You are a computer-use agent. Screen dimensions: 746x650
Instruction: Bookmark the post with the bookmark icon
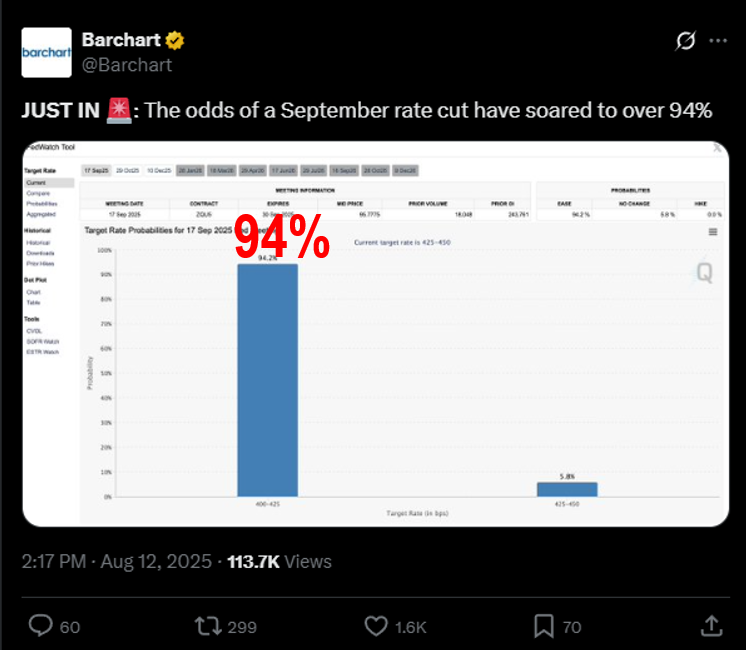[543, 626]
